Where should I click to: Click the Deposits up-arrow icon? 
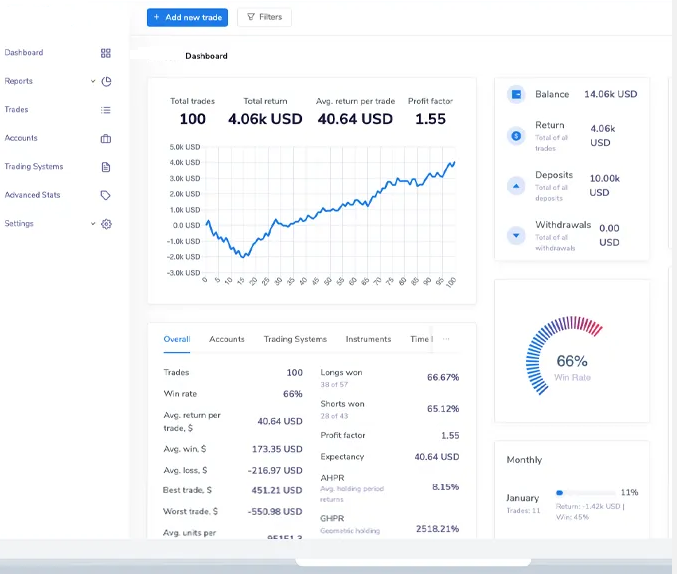(516, 186)
